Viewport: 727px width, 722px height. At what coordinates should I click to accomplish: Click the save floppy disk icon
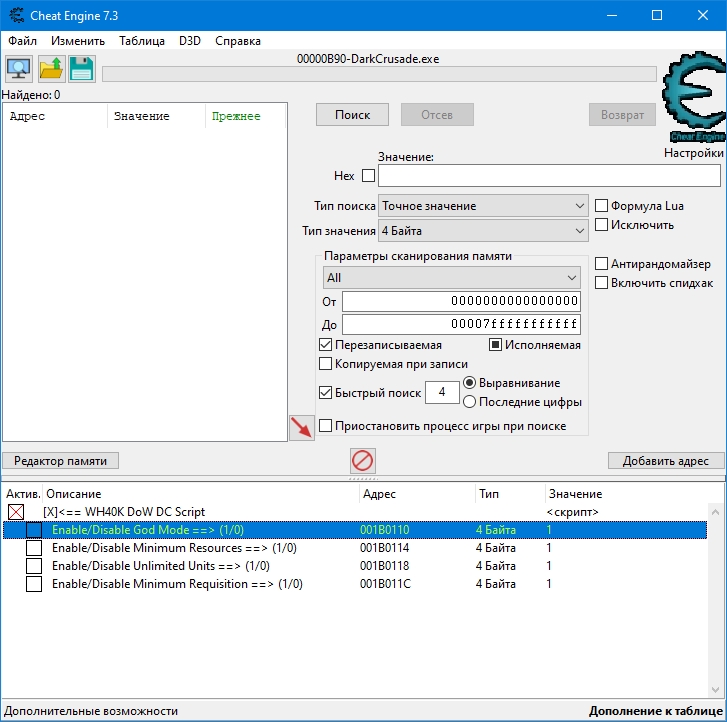[x=82, y=69]
